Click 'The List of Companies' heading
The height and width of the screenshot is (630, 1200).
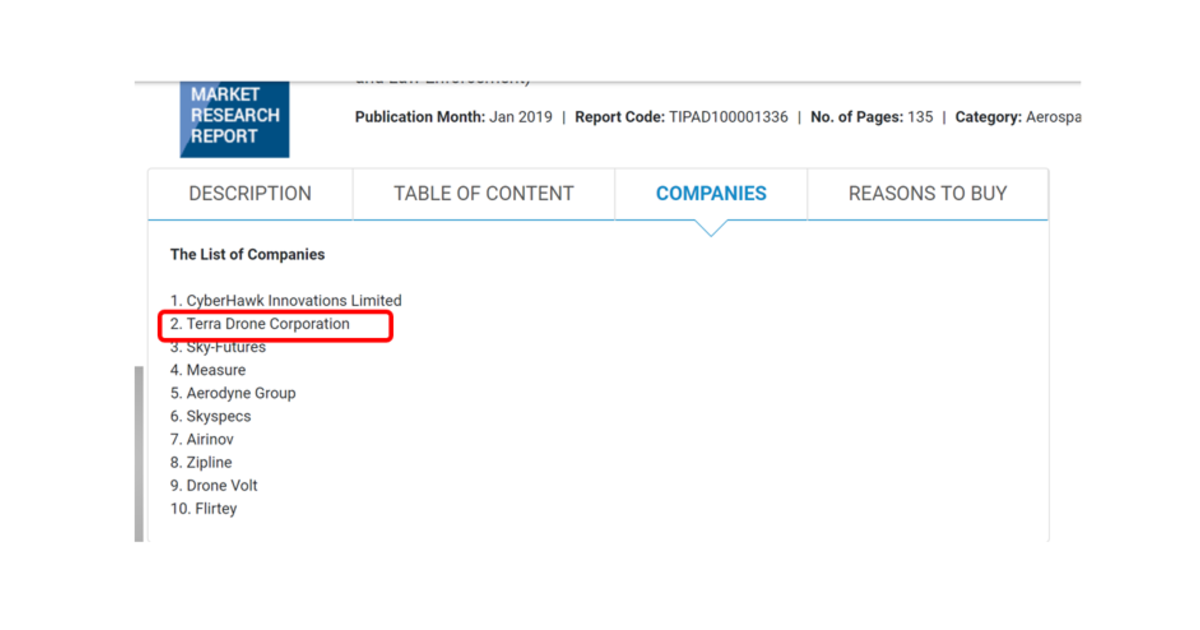(x=247, y=255)
